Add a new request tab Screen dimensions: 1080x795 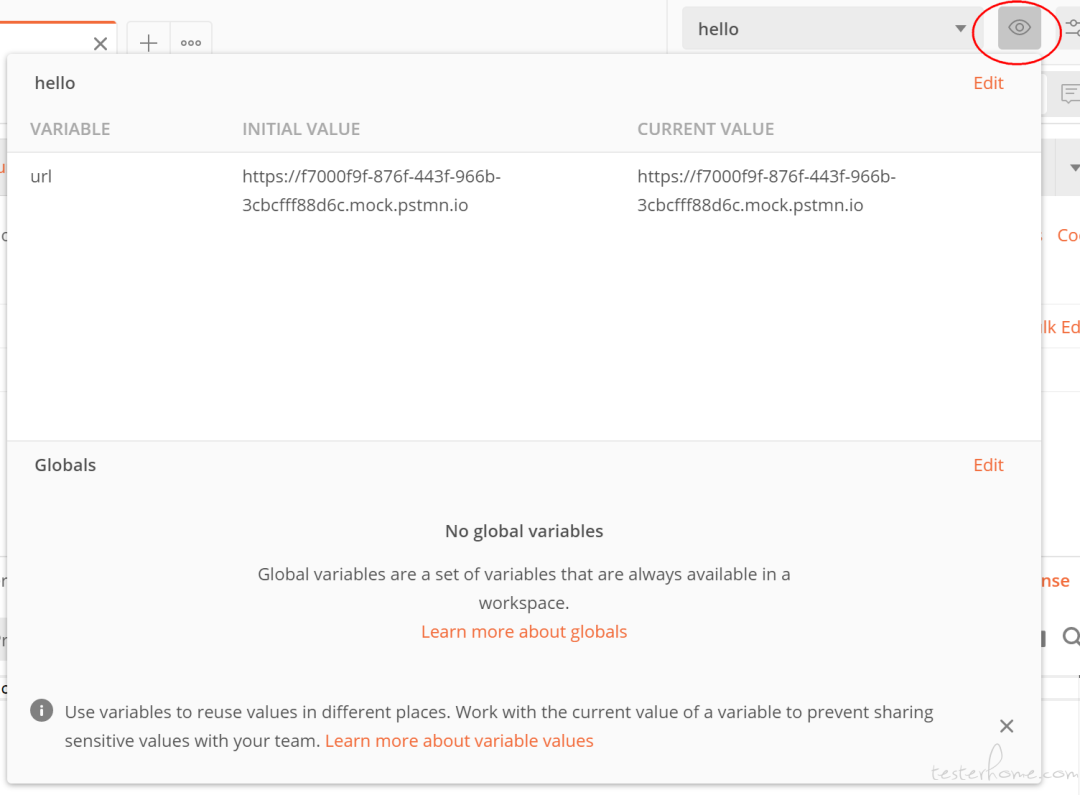(x=148, y=43)
